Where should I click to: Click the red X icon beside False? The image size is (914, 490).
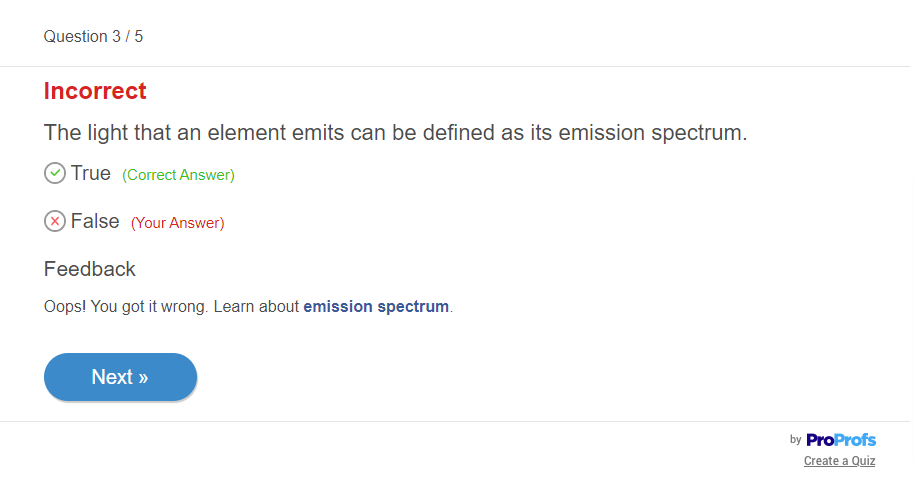[55, 221]
